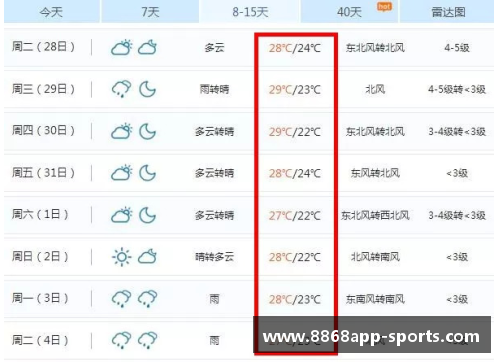Click night rain icon for 周二（4日）

pyautogui.click(x=147, y=340)
